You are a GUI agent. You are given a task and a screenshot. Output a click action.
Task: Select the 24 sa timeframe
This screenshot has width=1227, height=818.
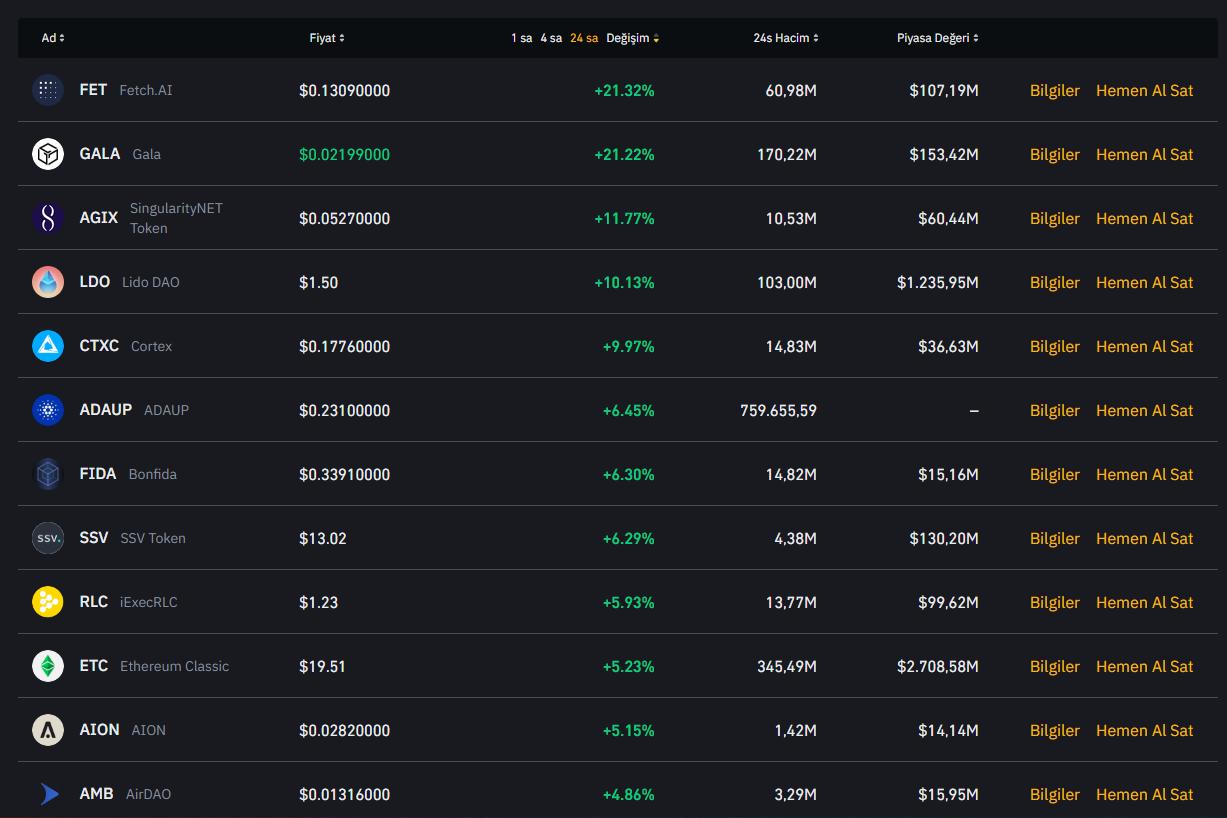tap(584, 38)
